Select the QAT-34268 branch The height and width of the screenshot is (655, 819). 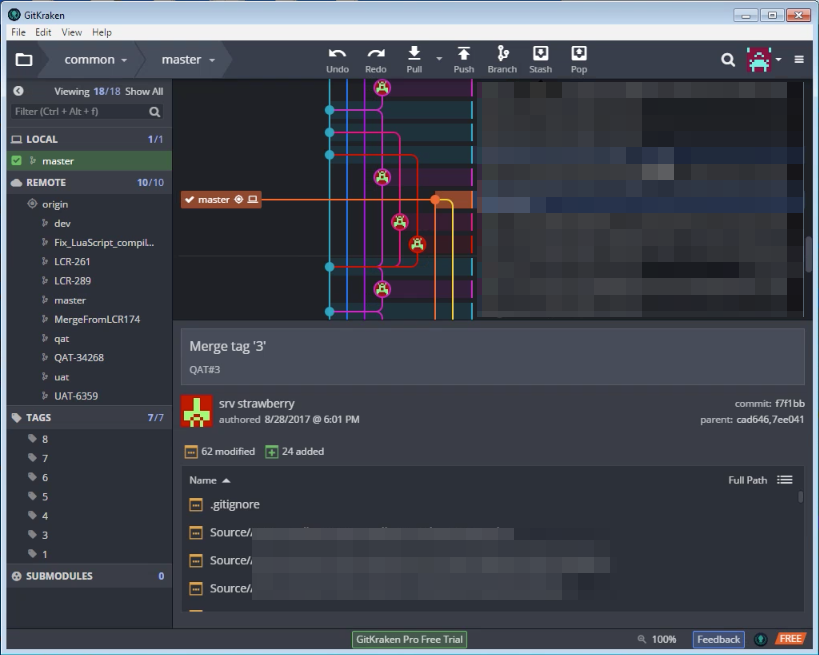(x=79, y=358)
